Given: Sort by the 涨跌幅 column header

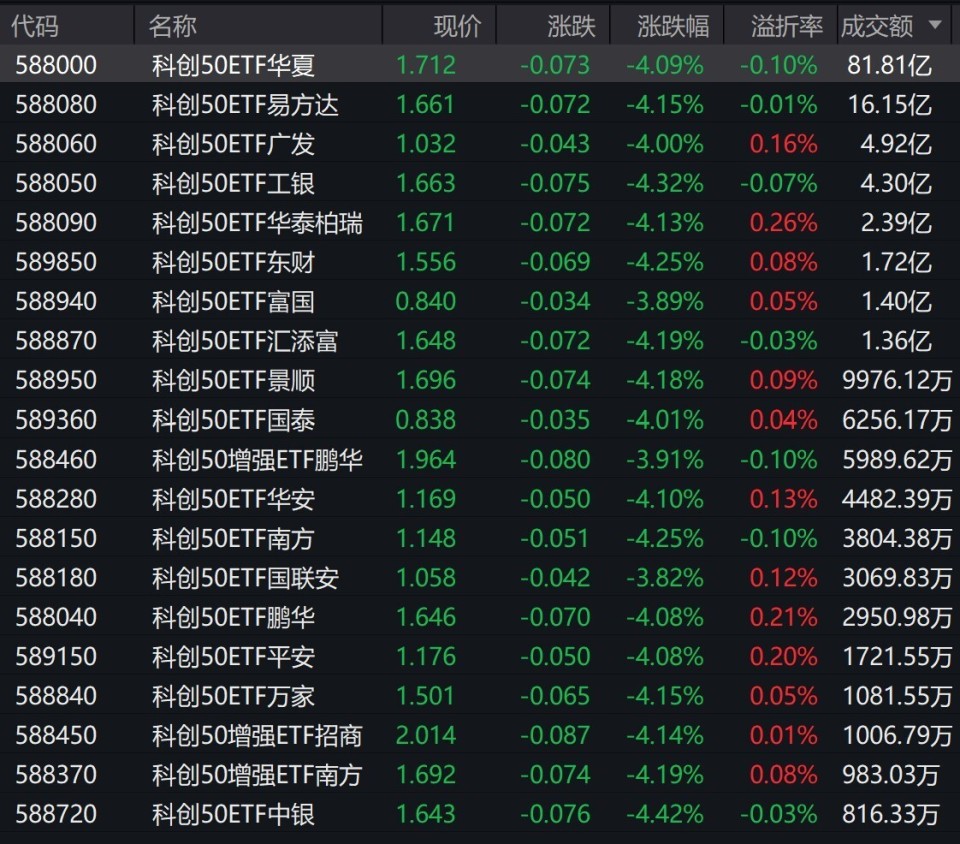Looking at the screenshot, I should (673, 26).
